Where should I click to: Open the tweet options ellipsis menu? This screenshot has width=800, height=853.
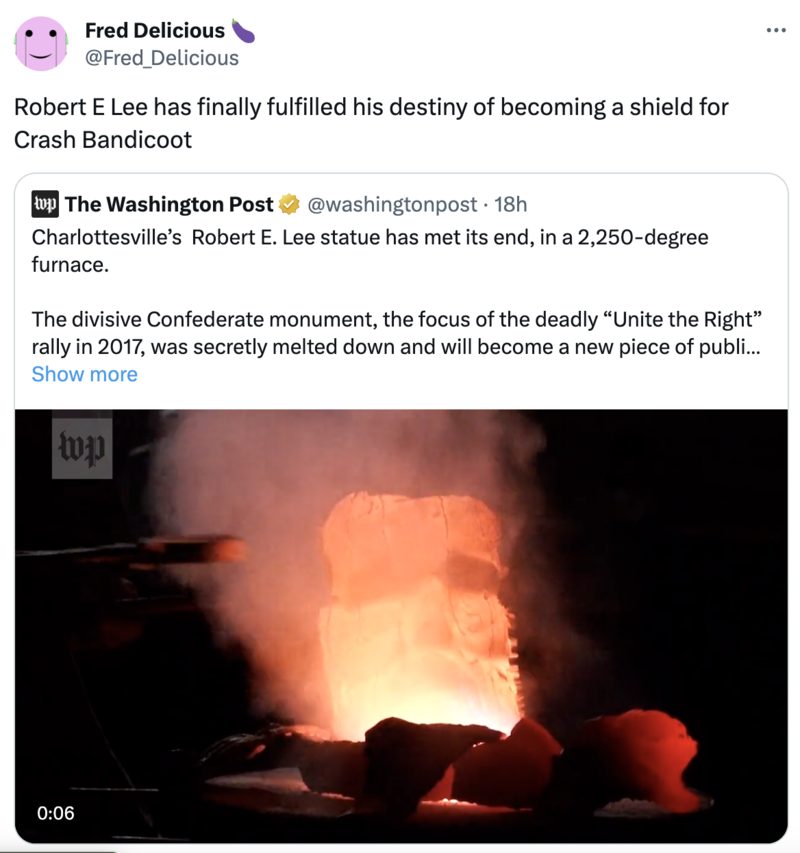tap(775, 30)
